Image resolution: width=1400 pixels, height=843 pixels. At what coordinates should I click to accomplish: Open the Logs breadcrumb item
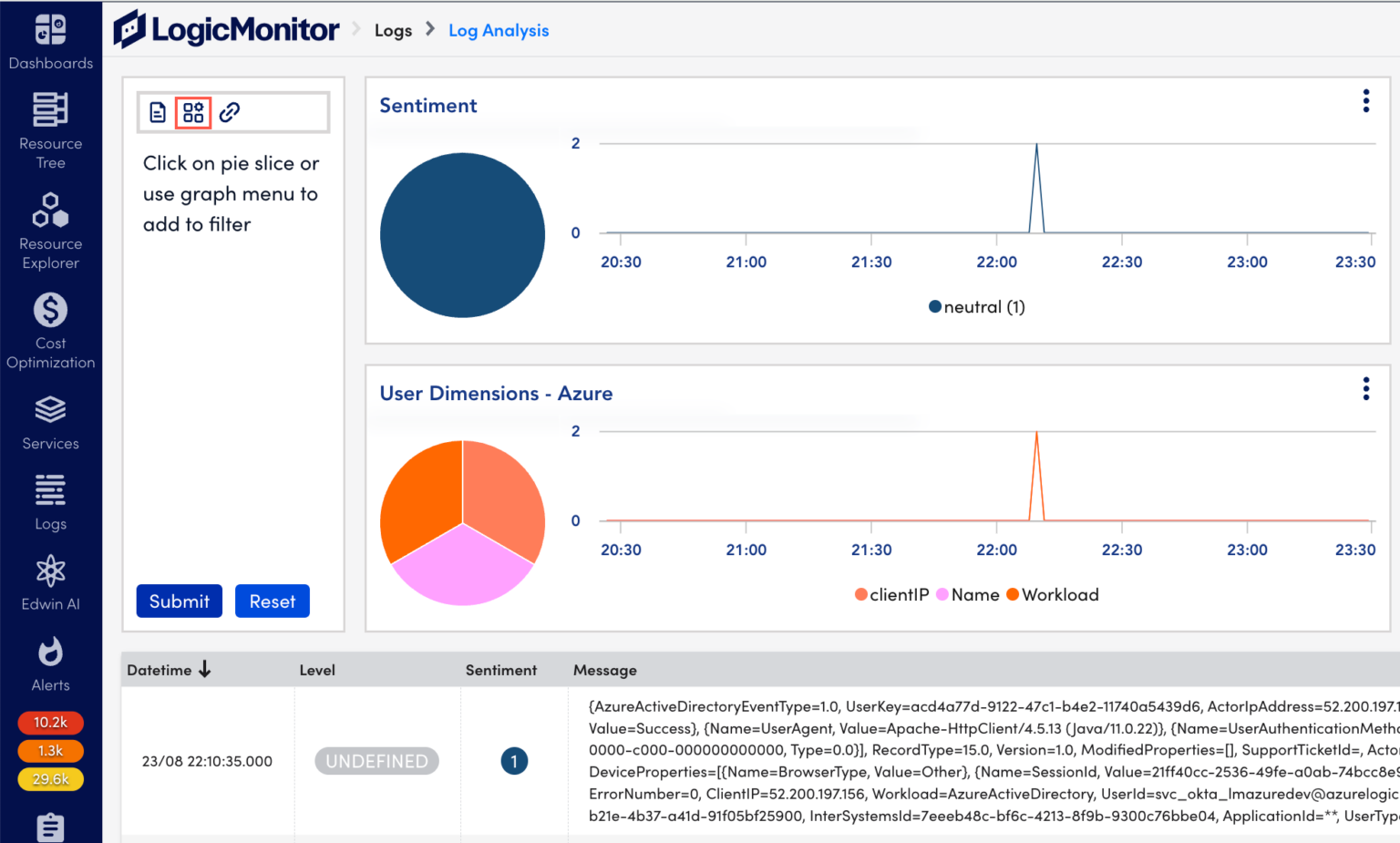point(393,30)
